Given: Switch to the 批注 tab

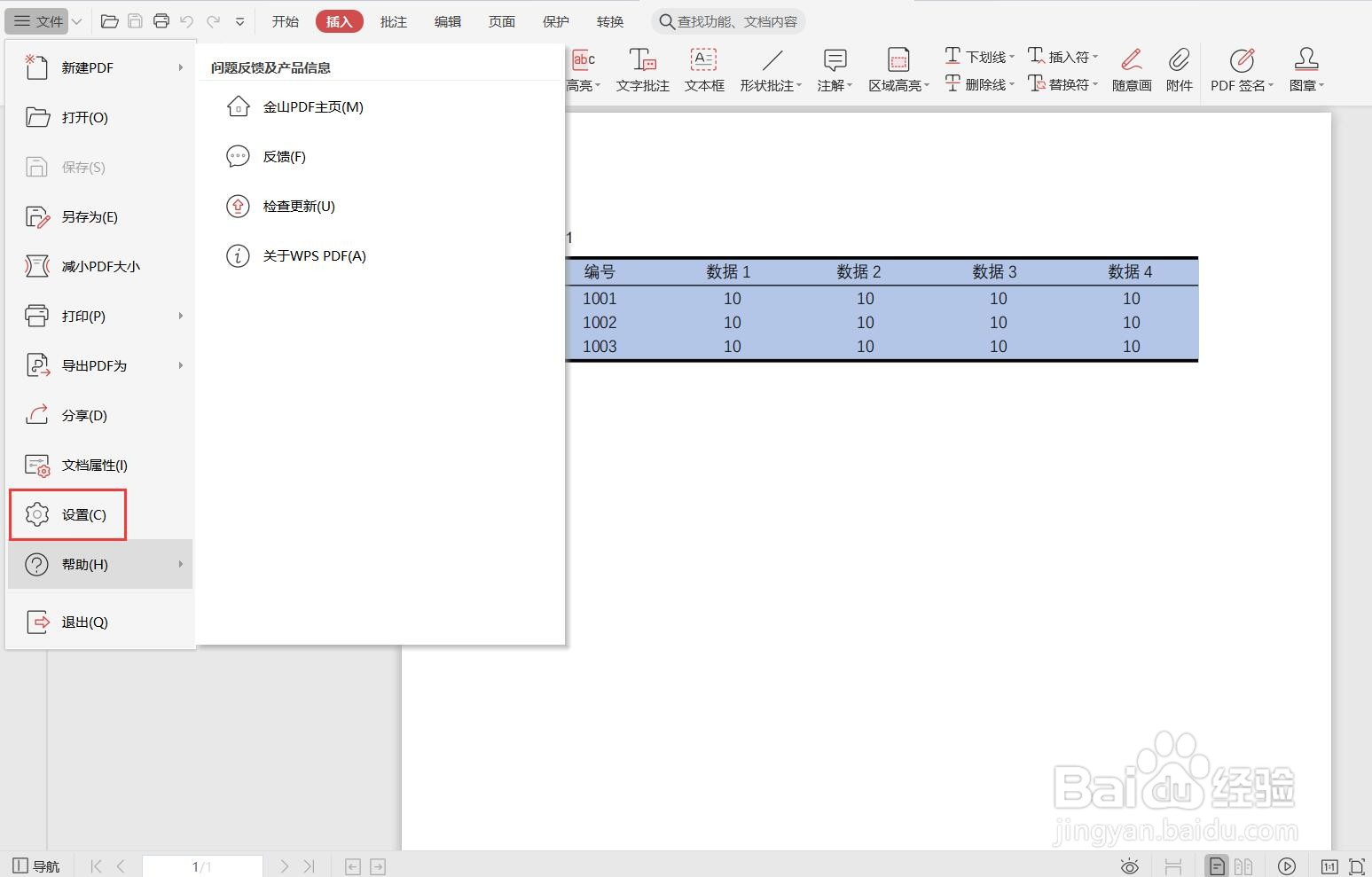Looking at the screenshot, I should pyautogui.click(x=394, y=21).
